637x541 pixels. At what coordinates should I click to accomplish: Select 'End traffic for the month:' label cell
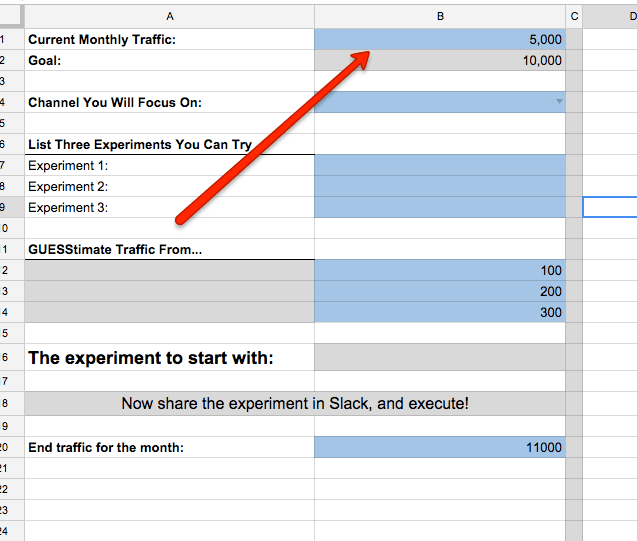click(169, 448)
